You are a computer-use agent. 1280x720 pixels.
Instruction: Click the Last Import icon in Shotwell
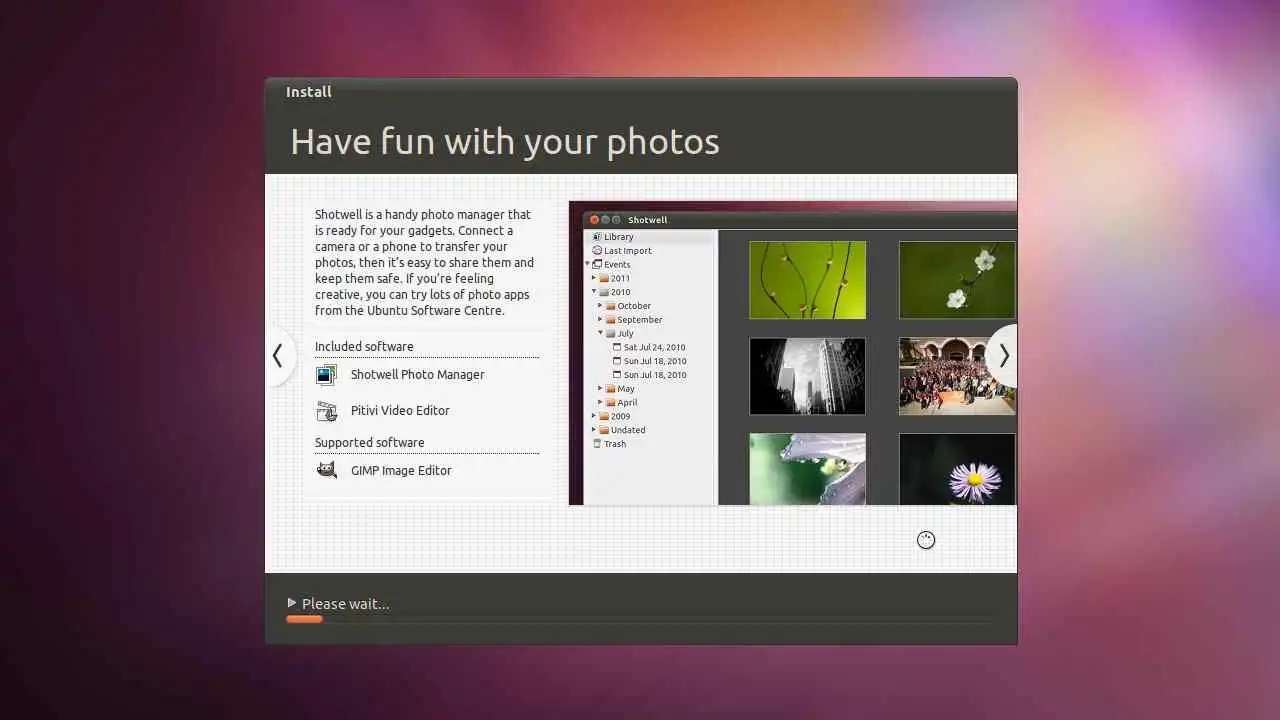click(597, 251)
